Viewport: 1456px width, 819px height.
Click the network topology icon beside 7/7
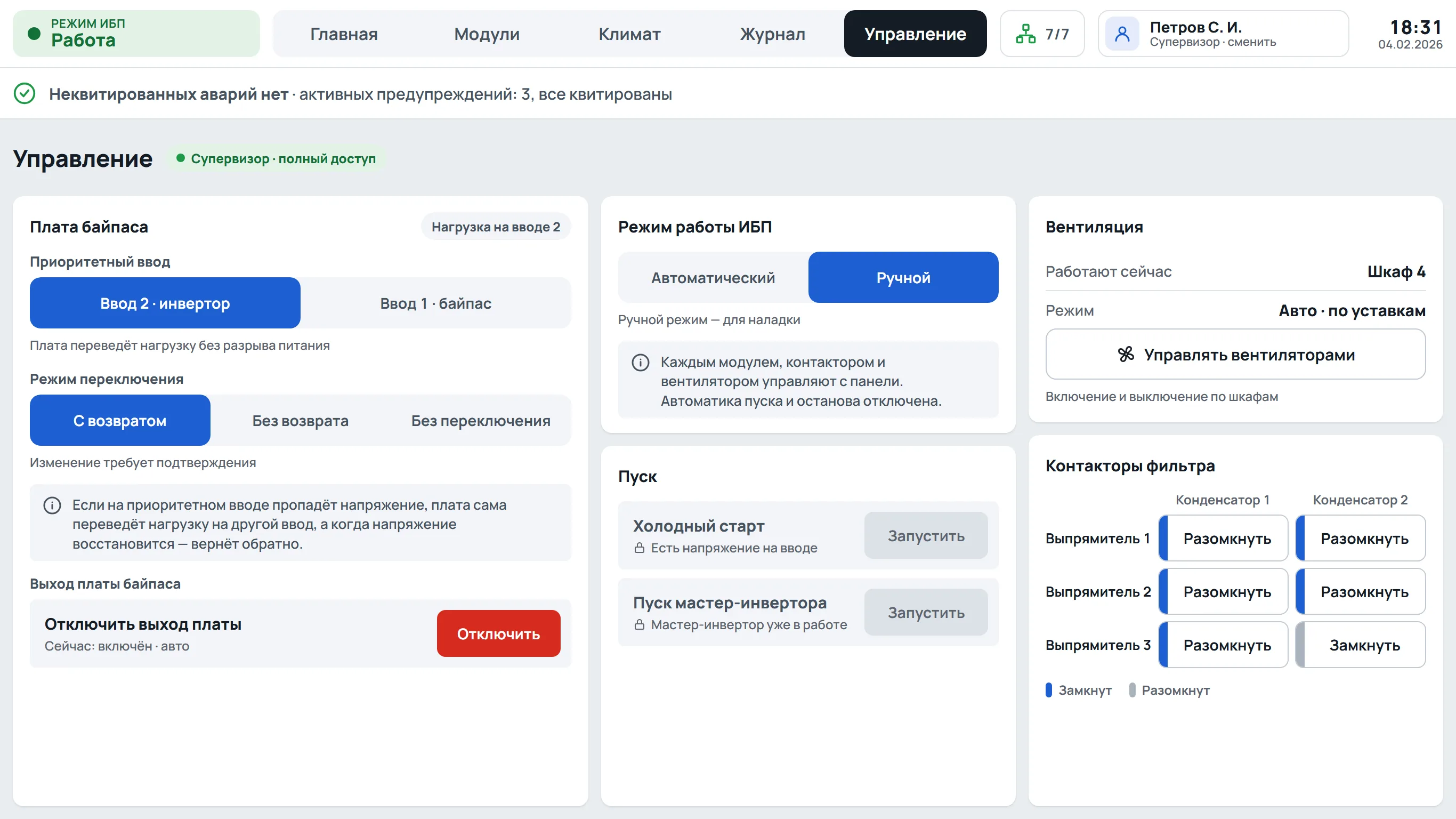[x=1025, y=34]
